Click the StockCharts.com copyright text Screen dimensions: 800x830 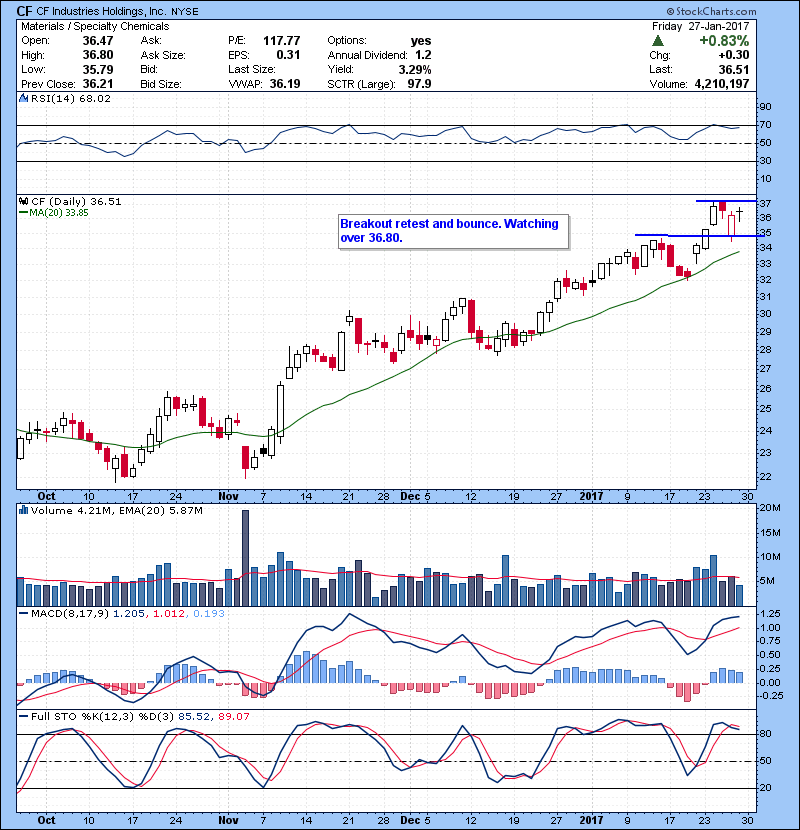[712, 11]
